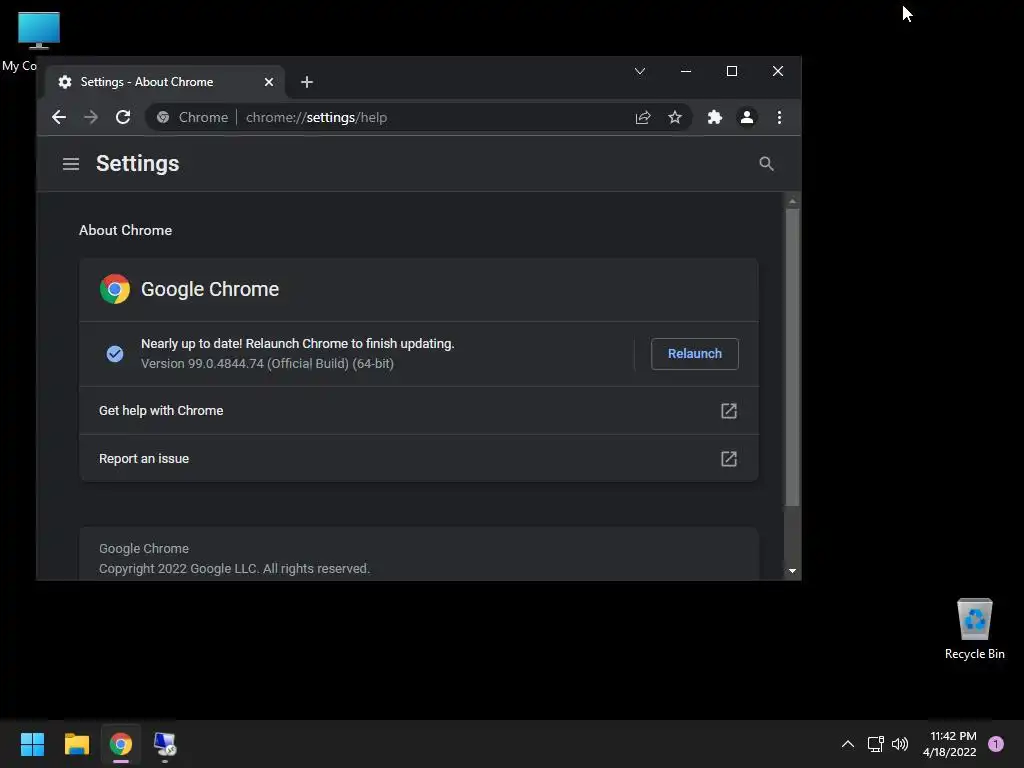The height and width of the screenshot is (768, 1024).
Task: Click the search settings magnifier
Action: click(x=767, y=164)
